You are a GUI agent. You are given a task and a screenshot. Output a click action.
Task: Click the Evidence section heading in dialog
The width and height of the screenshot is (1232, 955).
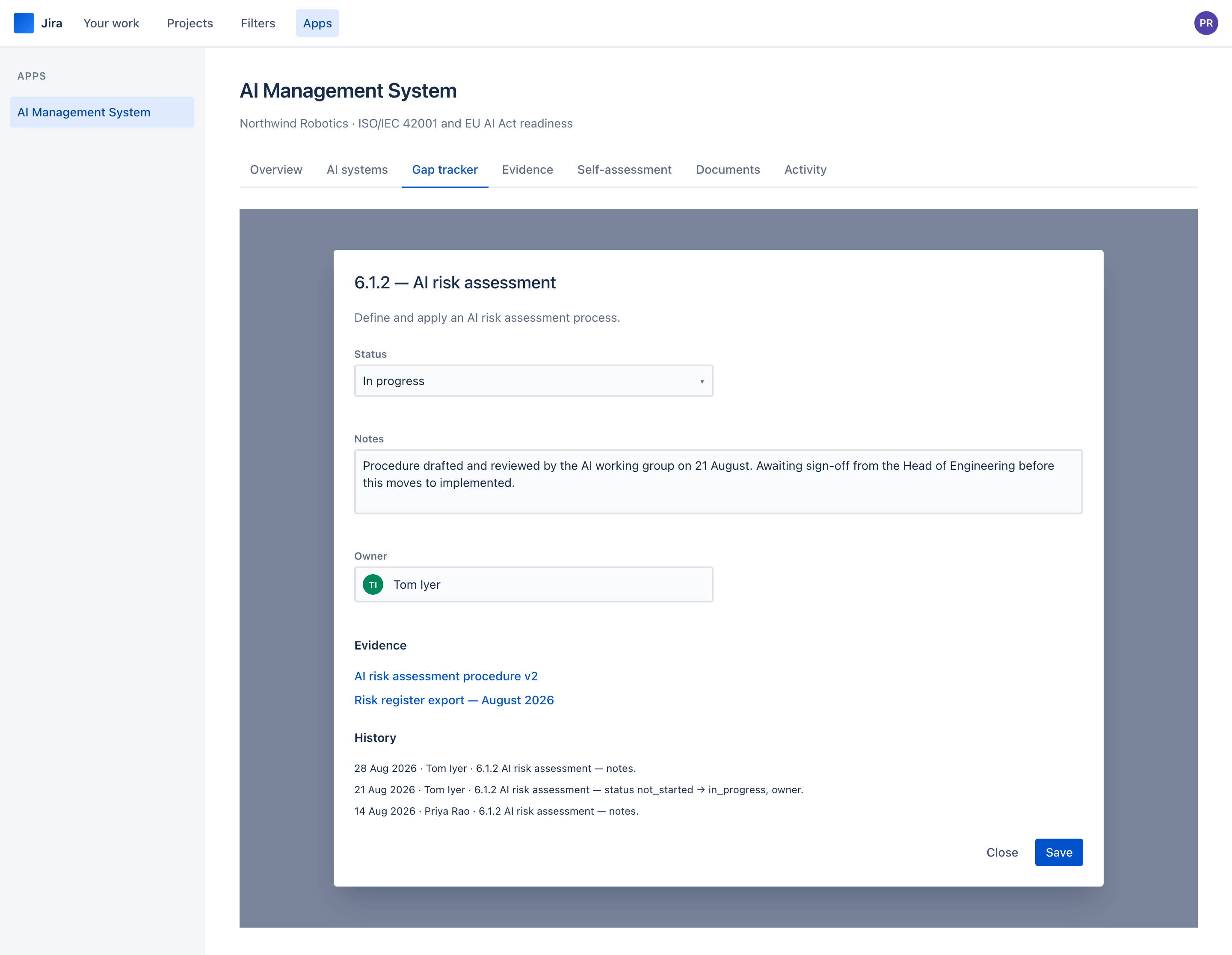tap(380, 645)
